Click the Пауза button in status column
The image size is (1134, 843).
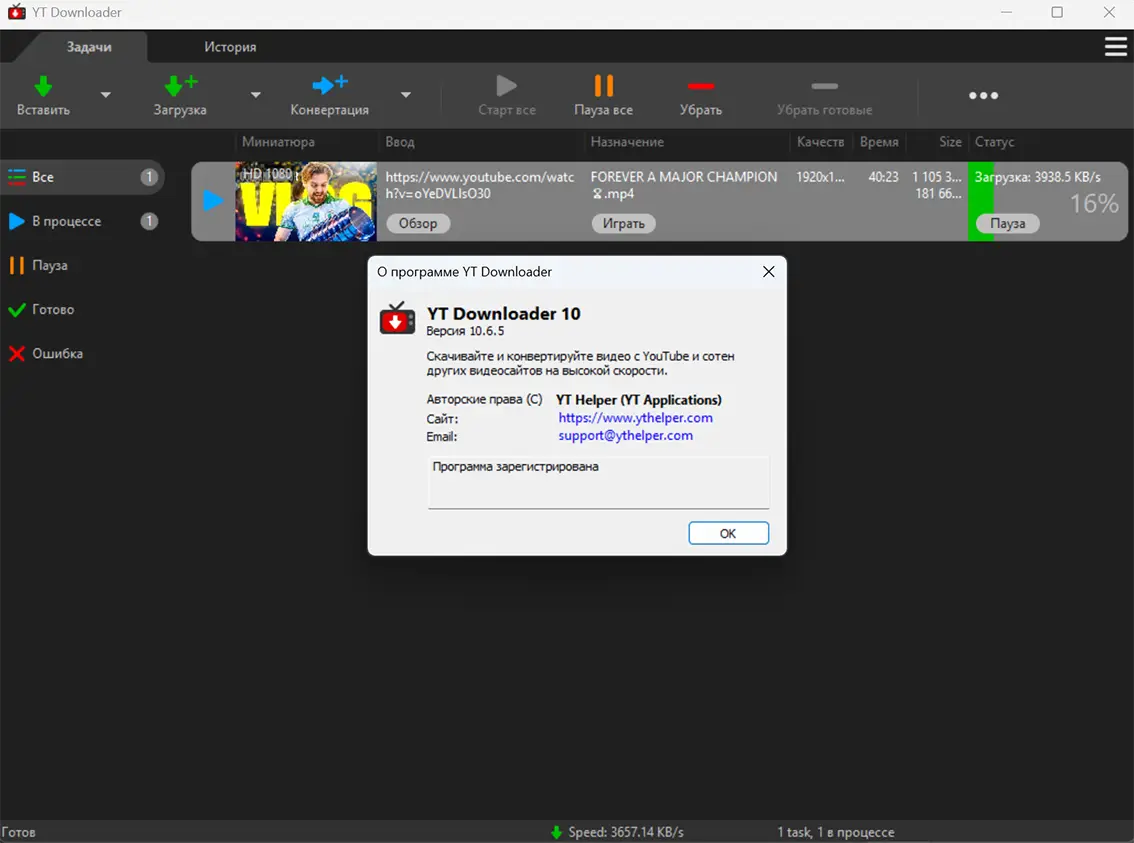(1007, 223)
